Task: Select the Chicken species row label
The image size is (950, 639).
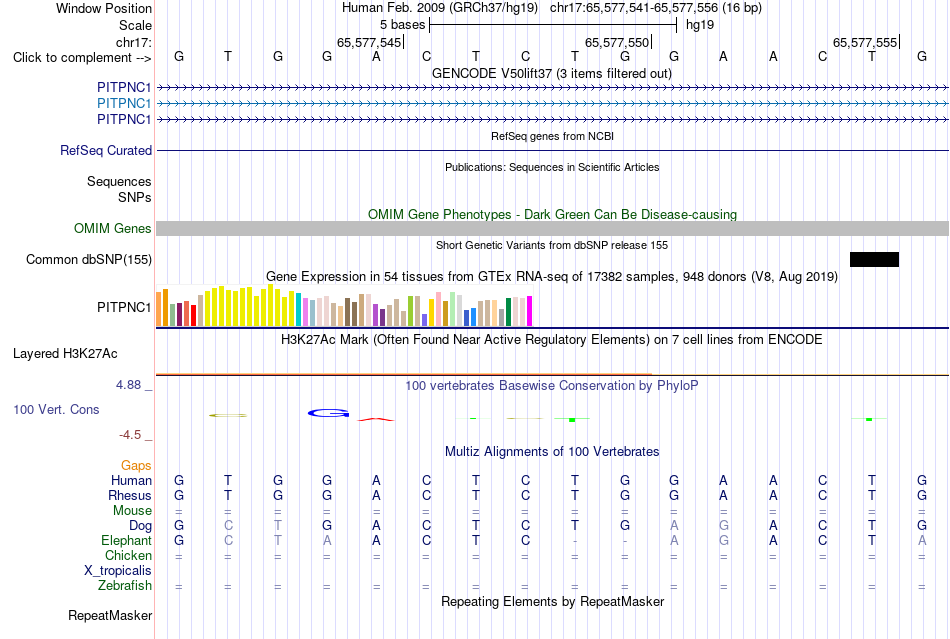Action: coord(128,555)
